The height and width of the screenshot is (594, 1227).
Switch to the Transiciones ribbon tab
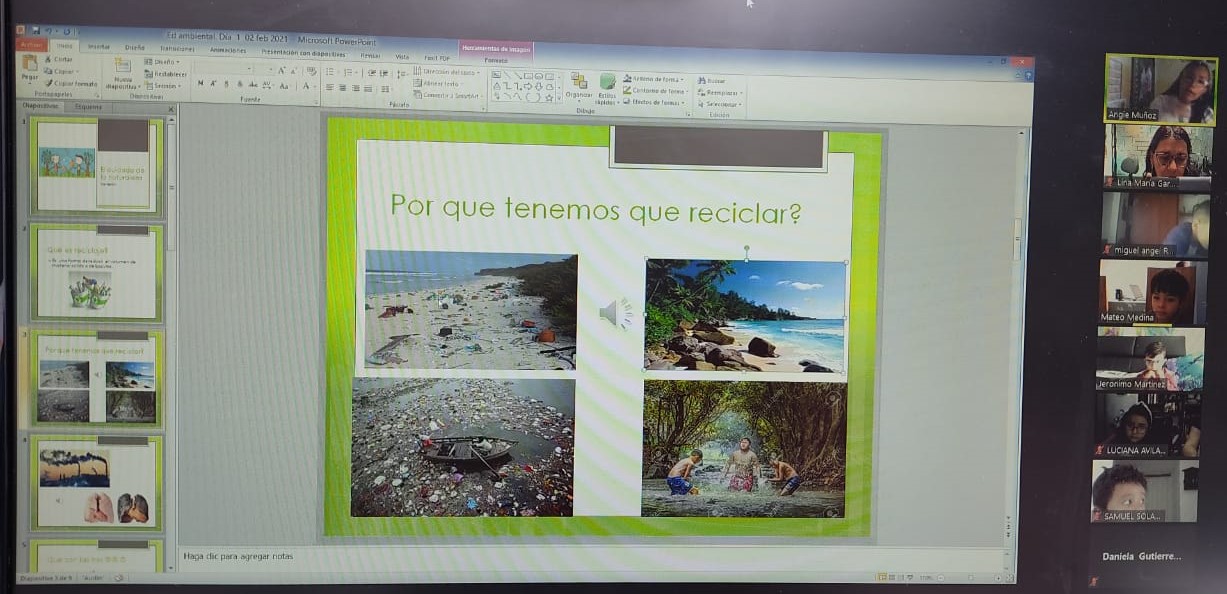(178, 48)
